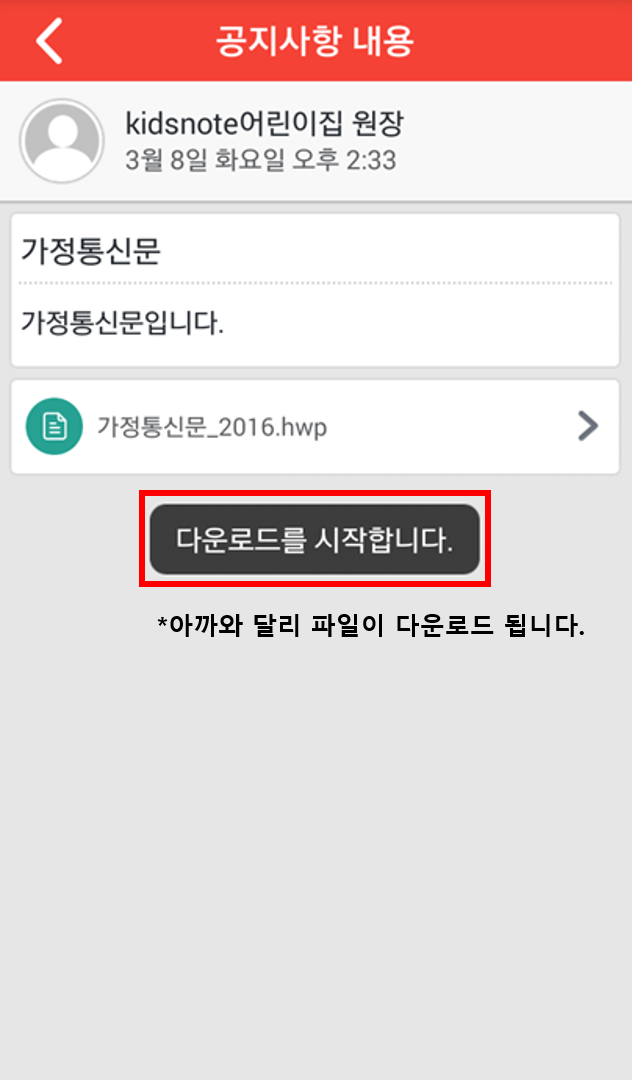Tap the red header bar background
Viewport: 632px width, 1080px height.
point(523,41)
